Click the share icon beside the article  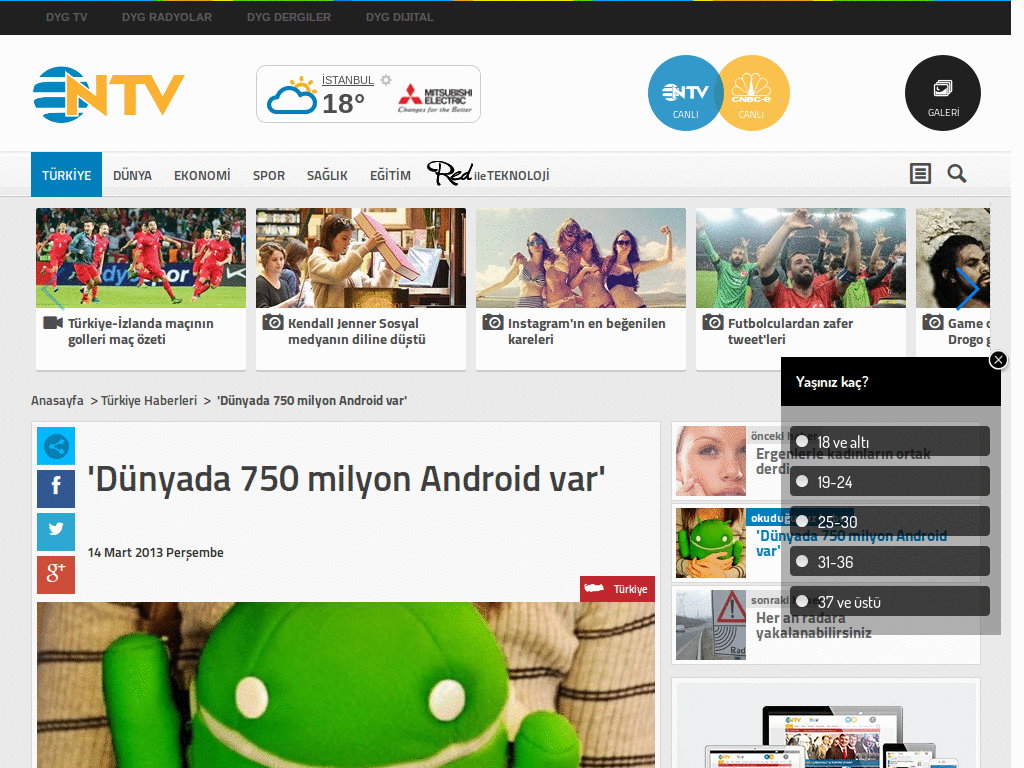pos(56,446)
